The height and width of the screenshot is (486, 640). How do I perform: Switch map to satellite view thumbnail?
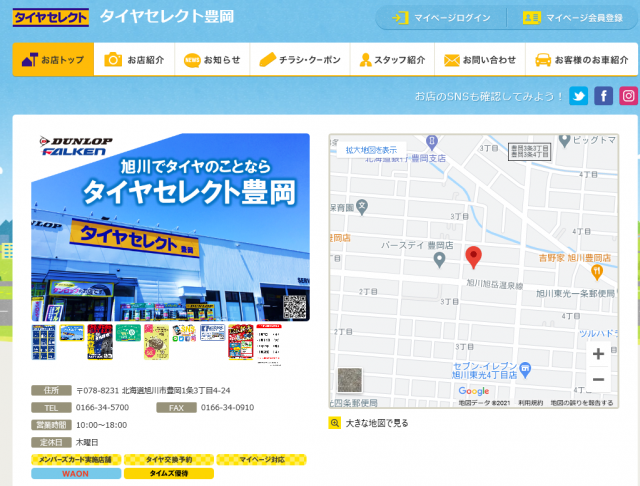(350, 381)
